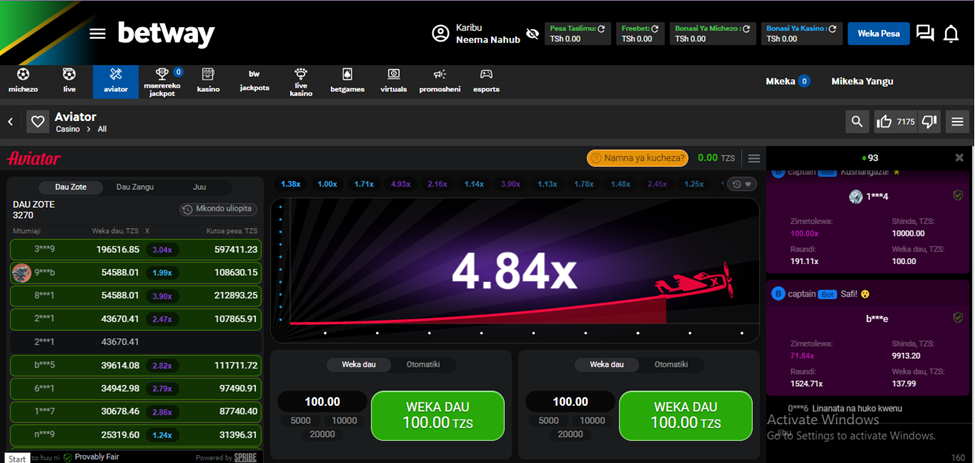975x463 pixels.
Task: Hide balance with the eye icon
Action: click(531, 34)
